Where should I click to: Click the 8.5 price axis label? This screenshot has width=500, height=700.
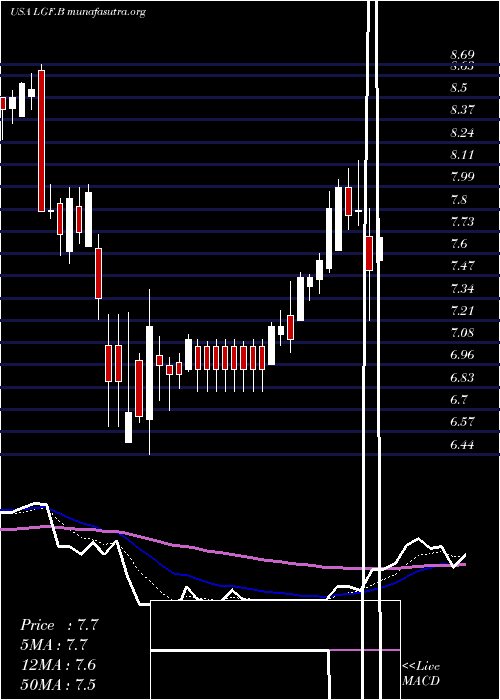[459, 88]
